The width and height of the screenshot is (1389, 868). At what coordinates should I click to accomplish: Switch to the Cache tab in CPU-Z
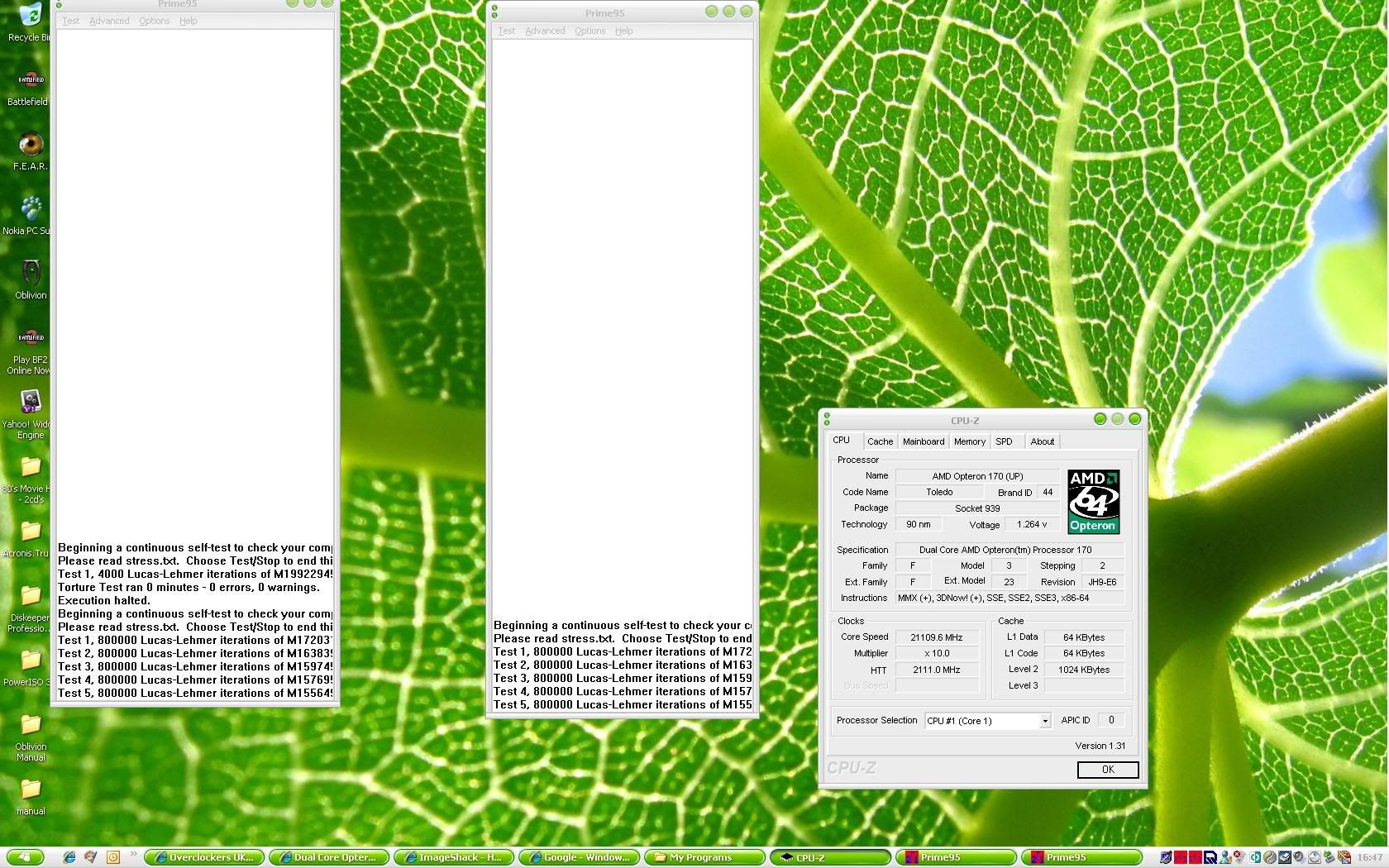tap(880, 441)
